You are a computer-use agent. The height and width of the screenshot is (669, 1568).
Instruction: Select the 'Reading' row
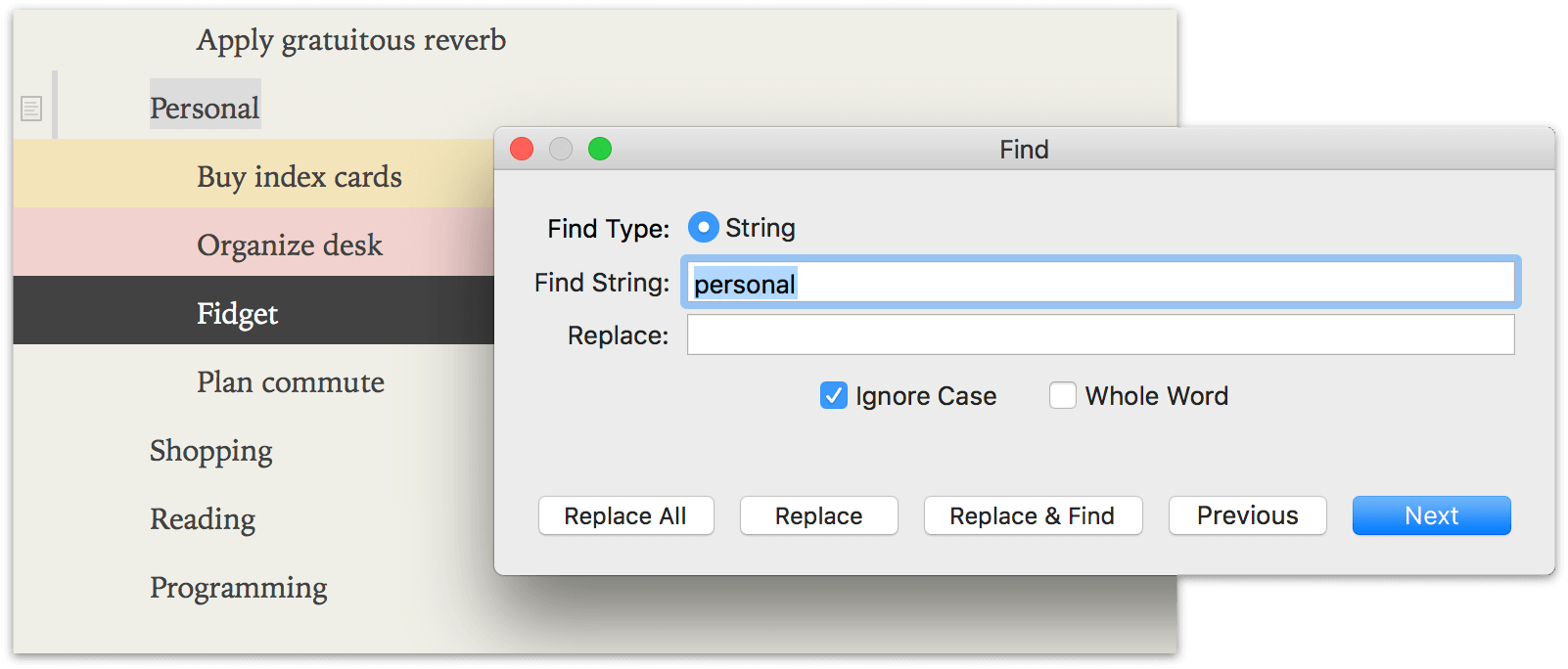203,519
